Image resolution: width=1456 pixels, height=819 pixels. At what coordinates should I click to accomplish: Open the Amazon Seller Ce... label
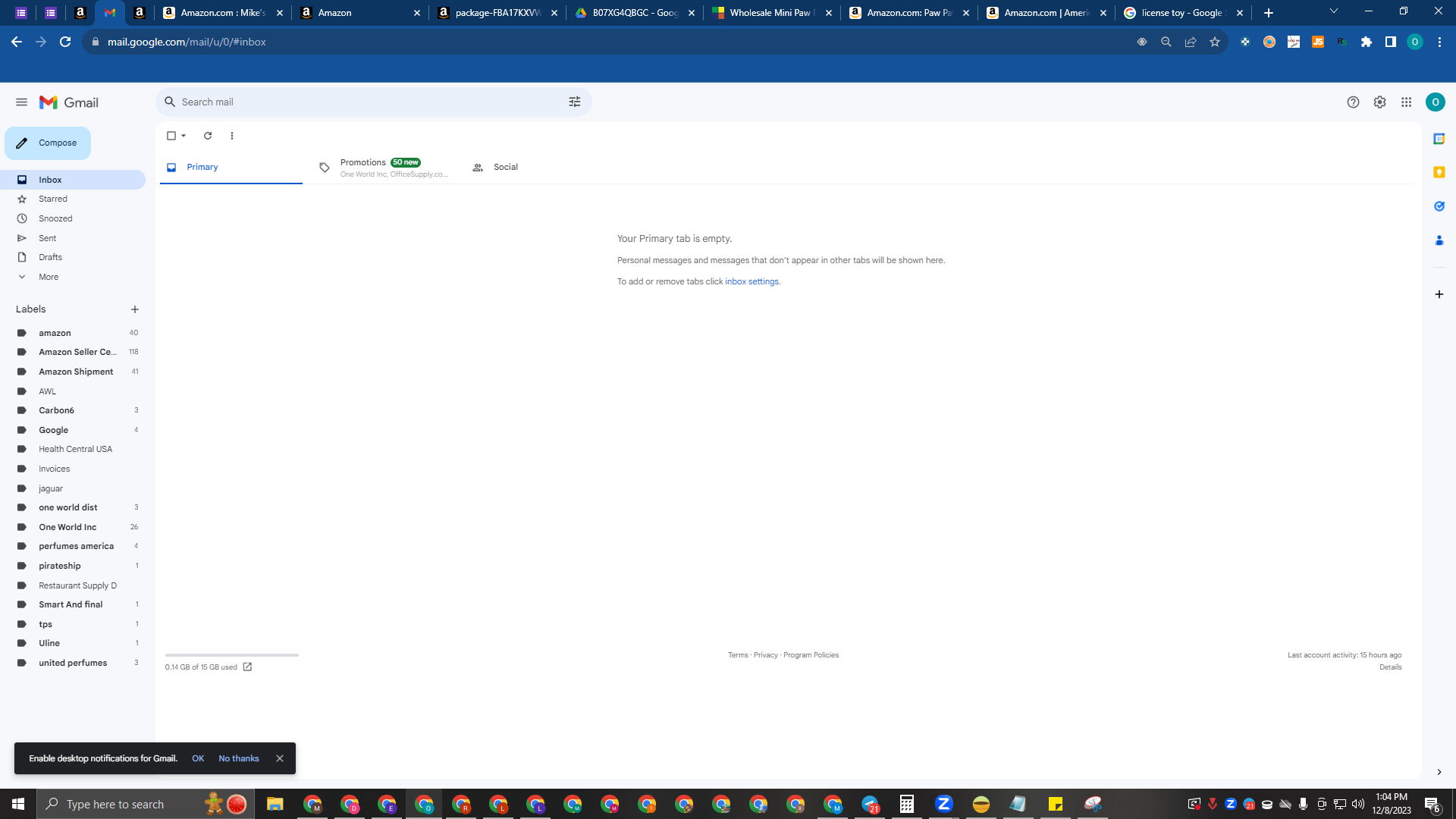coord(77,352)
